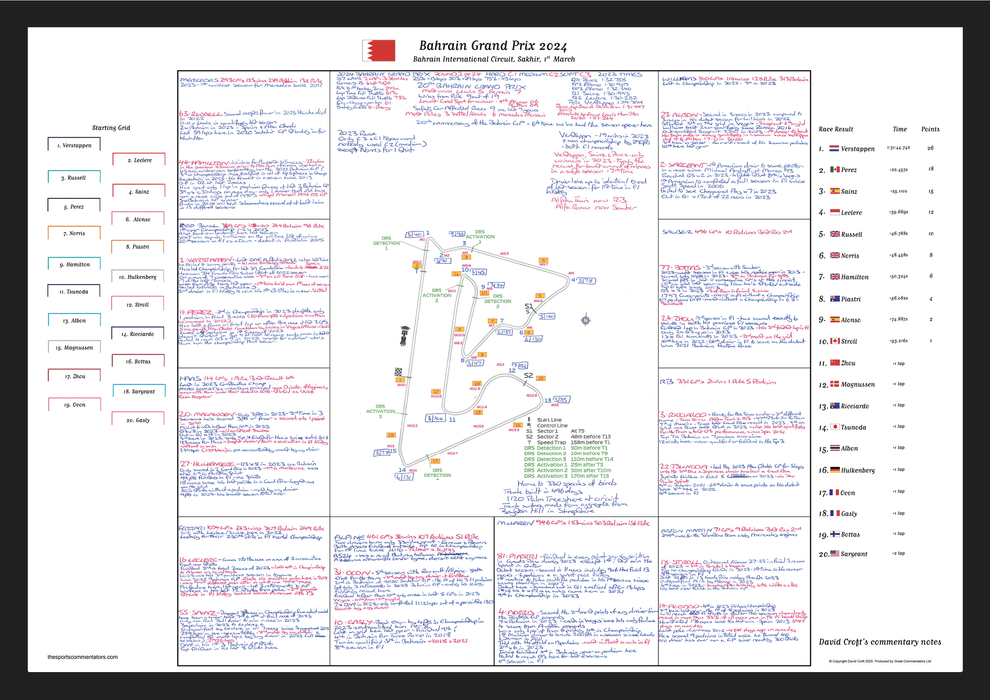Image resolution: width=990 pixels, height=700 pixels.
Task: Click the Bahrain flag beside the title
Action: tap(400, 51)
